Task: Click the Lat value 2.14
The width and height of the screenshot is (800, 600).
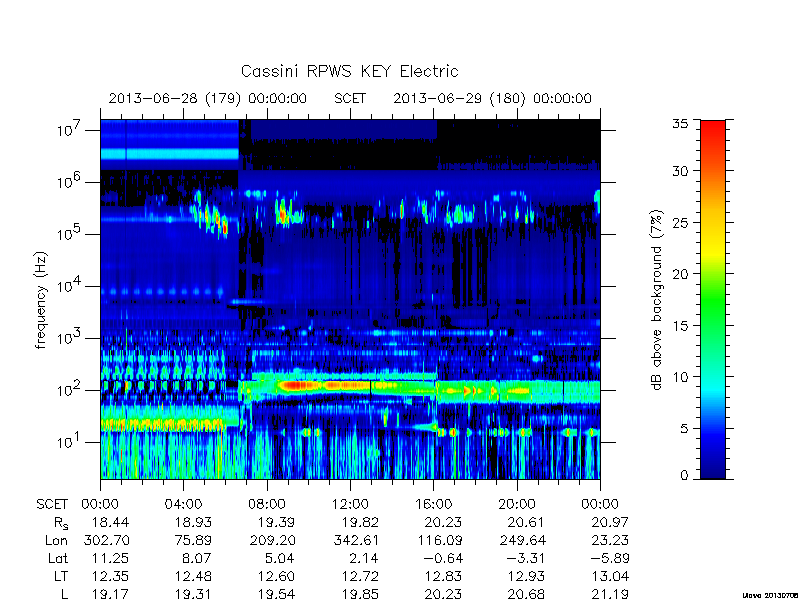Action: click(x=363, y=559)
